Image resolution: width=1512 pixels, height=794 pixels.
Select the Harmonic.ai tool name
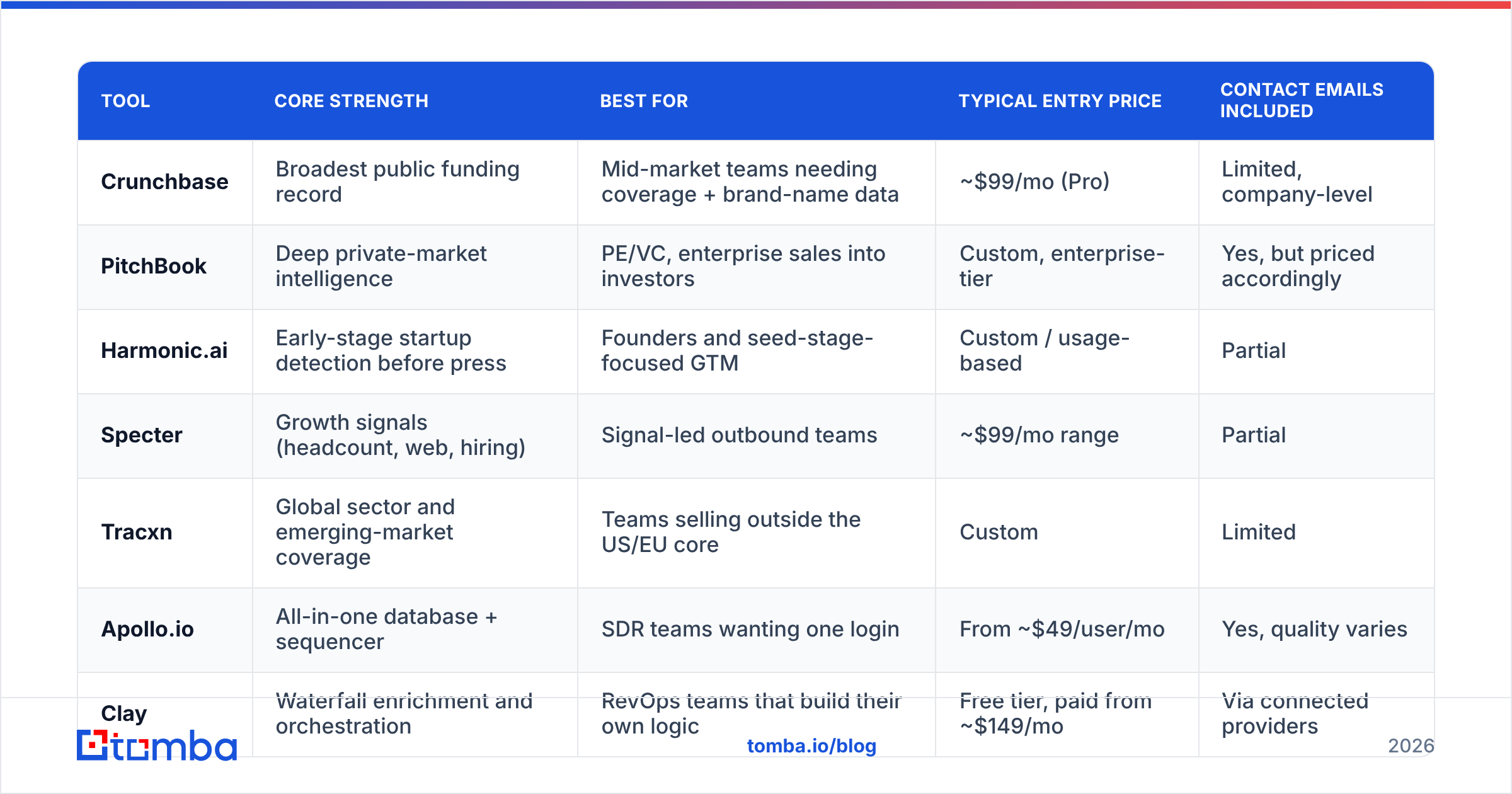pyautogui.click(x=164, y=350)
